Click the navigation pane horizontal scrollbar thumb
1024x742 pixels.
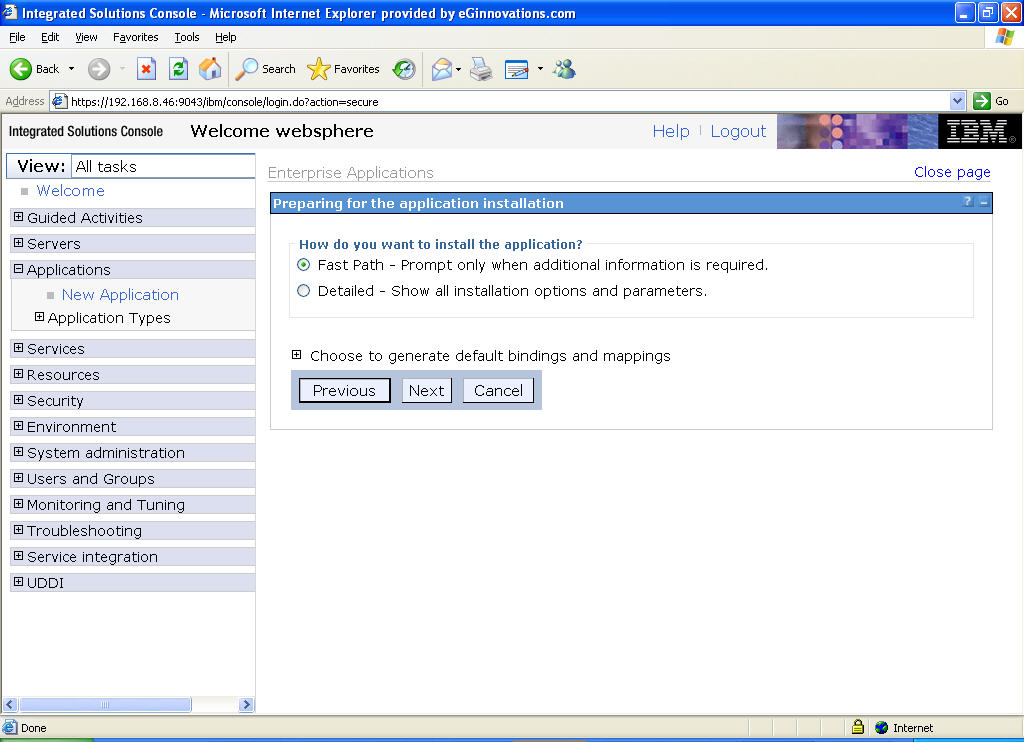[x=105, y=704]
